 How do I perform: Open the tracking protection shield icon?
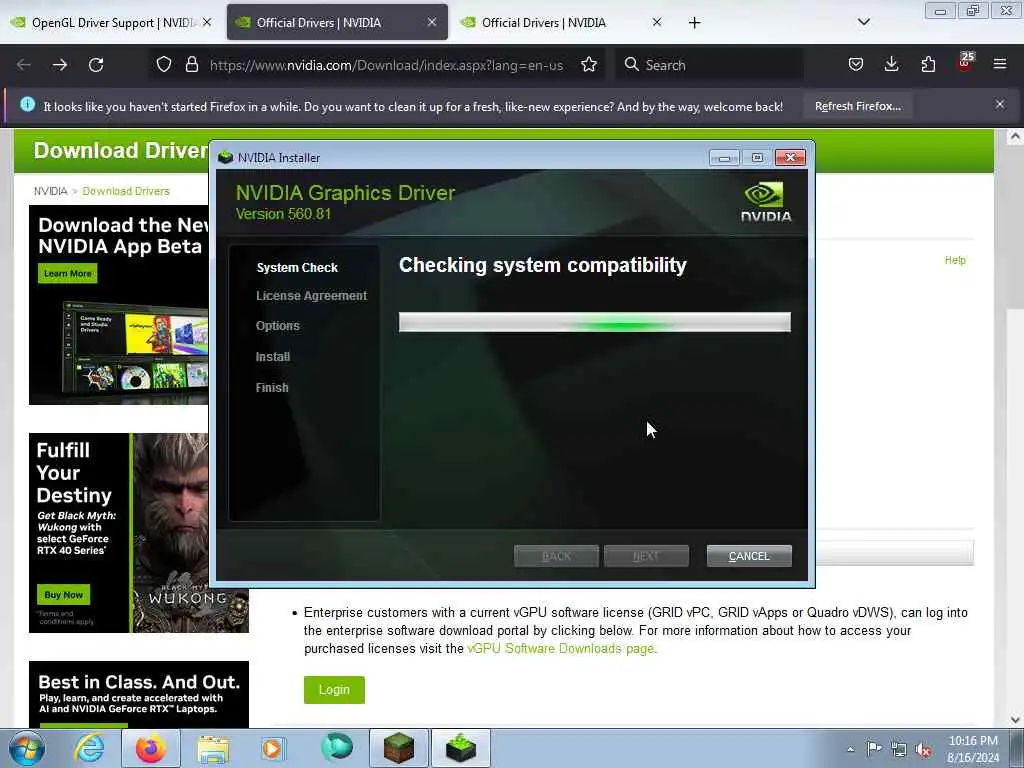(164, 65)
